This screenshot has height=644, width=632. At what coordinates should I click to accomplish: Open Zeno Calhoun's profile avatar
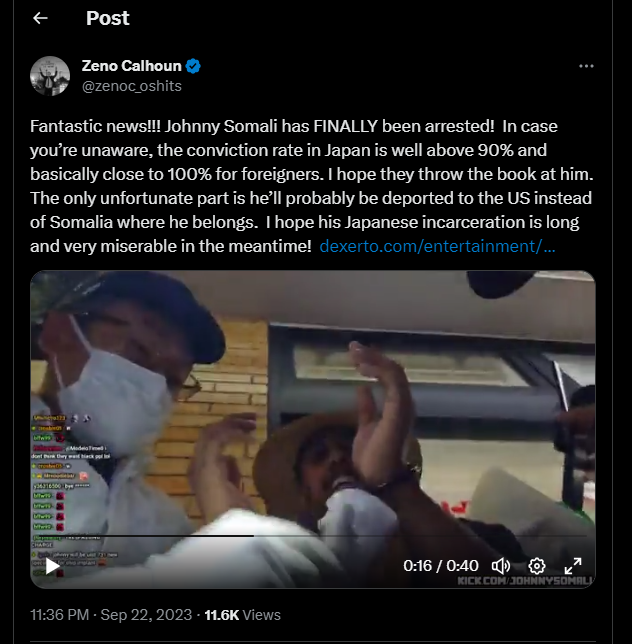[x=50, y=76]
